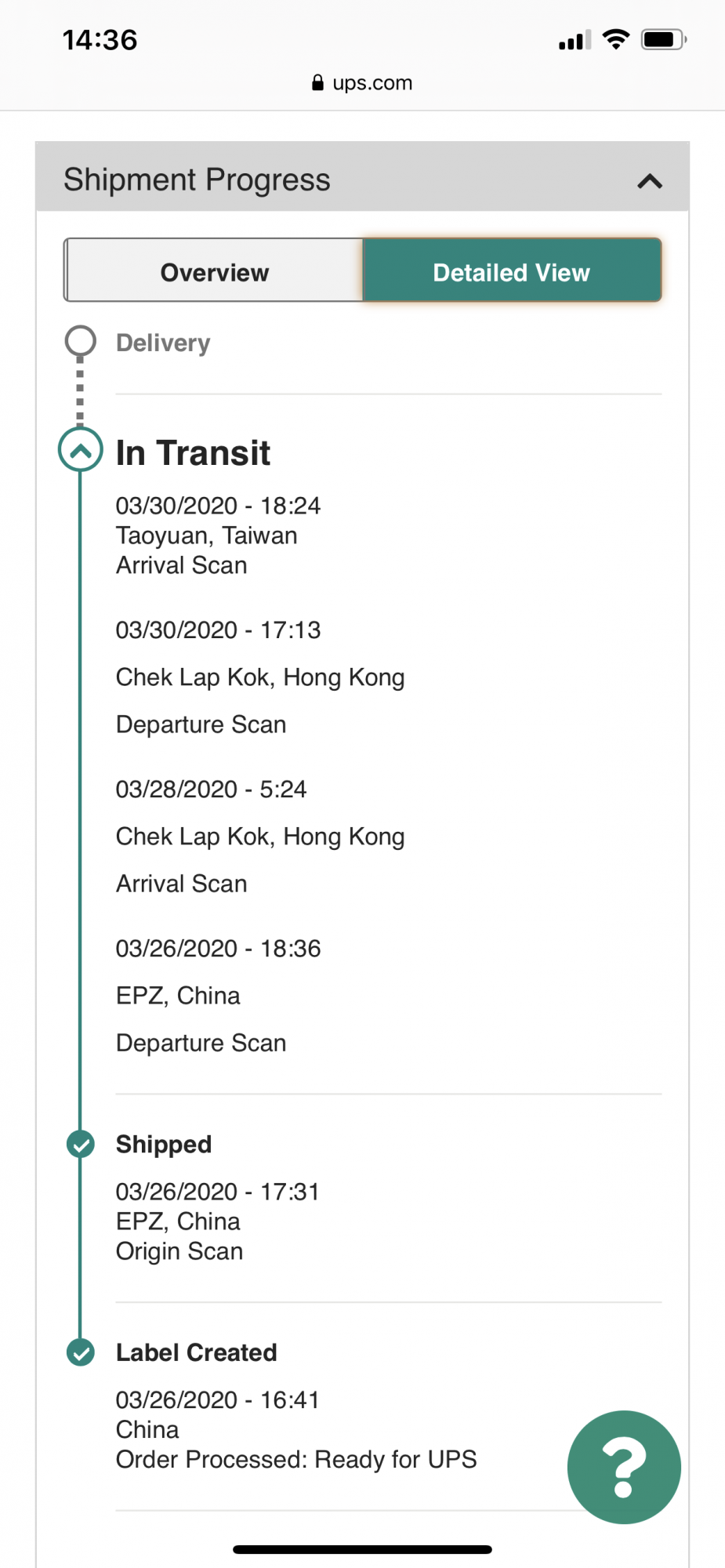This screenshot has width=725, height=1568.
Task: Collapse the In Transit circle chevron
Action: pos(81,449)
